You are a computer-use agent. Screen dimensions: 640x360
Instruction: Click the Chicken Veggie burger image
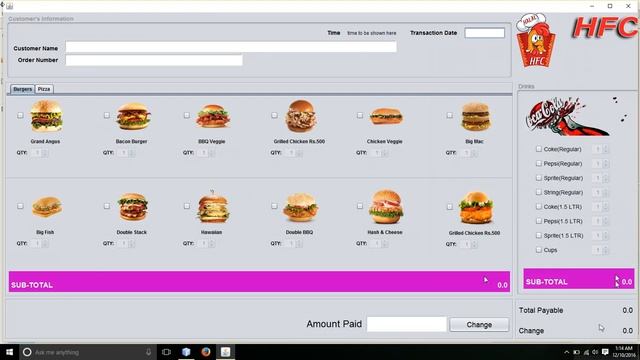(386, 117)
